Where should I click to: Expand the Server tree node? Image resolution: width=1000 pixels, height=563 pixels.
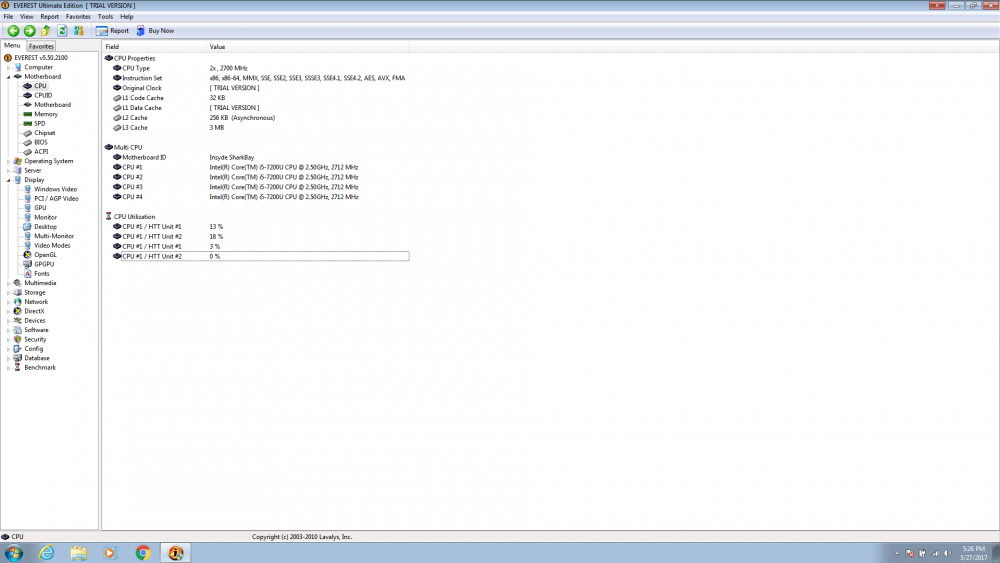[x=8, y=171]
